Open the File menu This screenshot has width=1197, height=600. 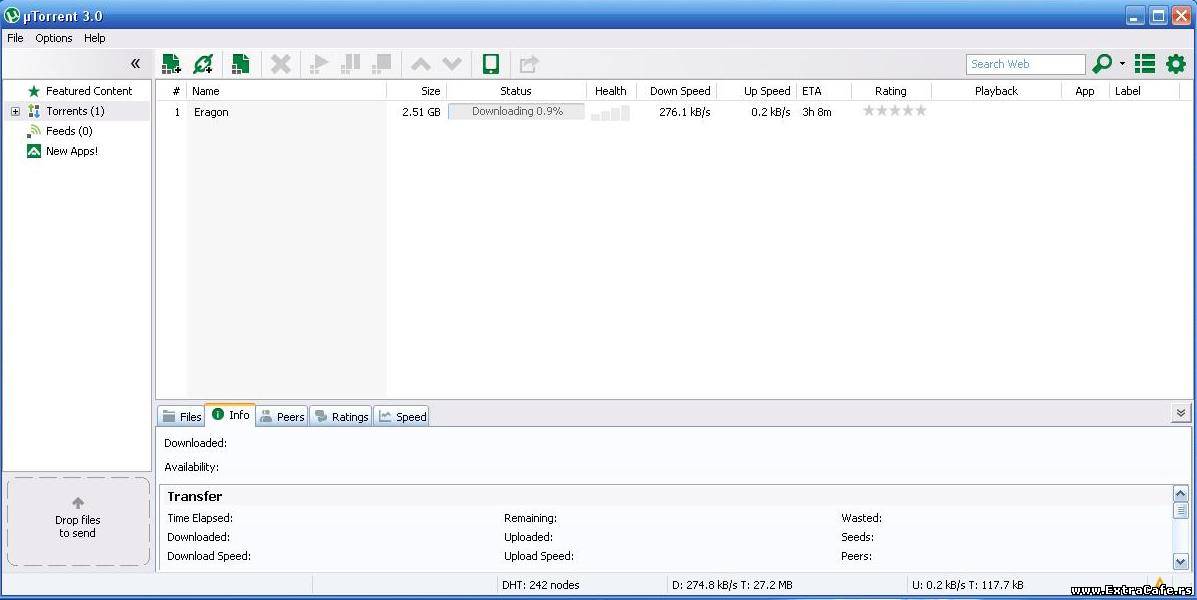(x=15, y=38)
